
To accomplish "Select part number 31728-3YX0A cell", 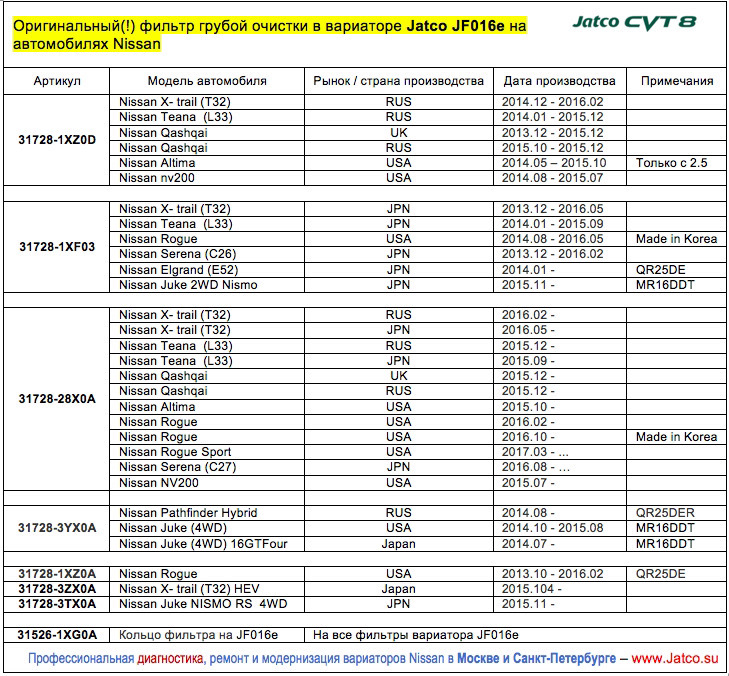I will click(57, 528).
